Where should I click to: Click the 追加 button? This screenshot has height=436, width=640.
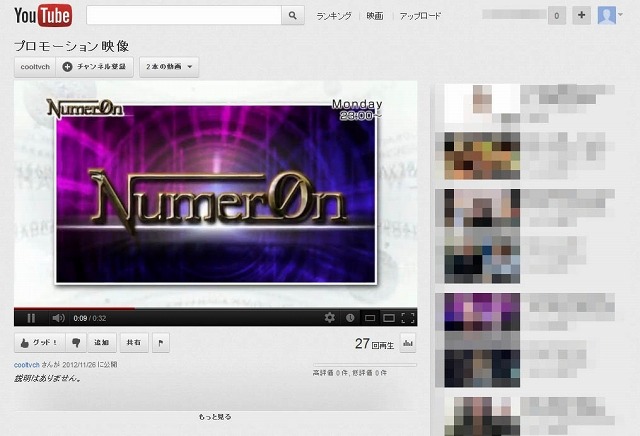102,343
